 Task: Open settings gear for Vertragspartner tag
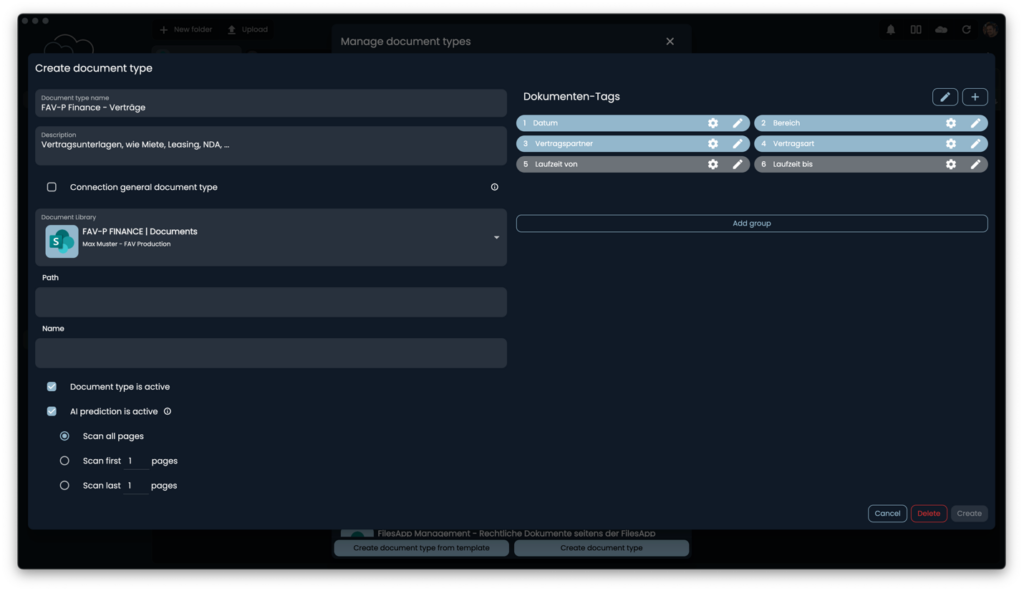(x=712, y=144)
